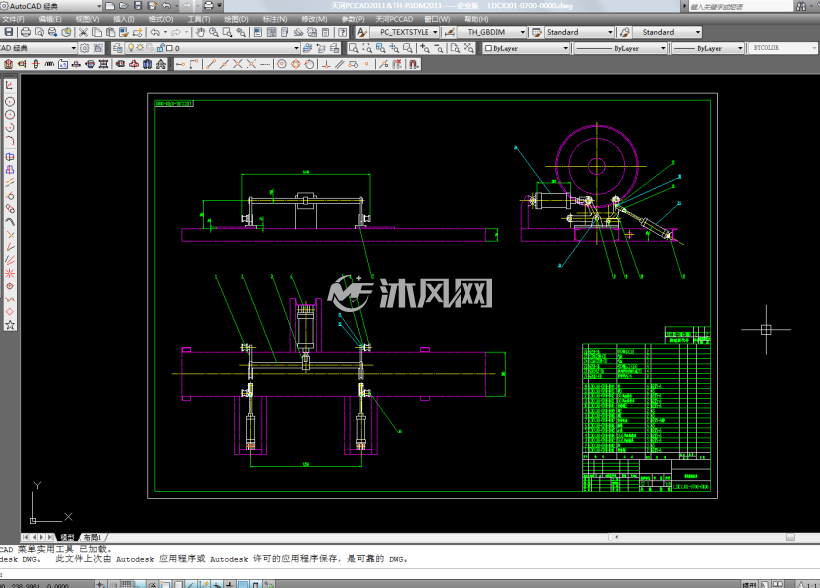
Task: Expand the TH_GBDIM dimension style dropdown
Action: click(522, 32)
